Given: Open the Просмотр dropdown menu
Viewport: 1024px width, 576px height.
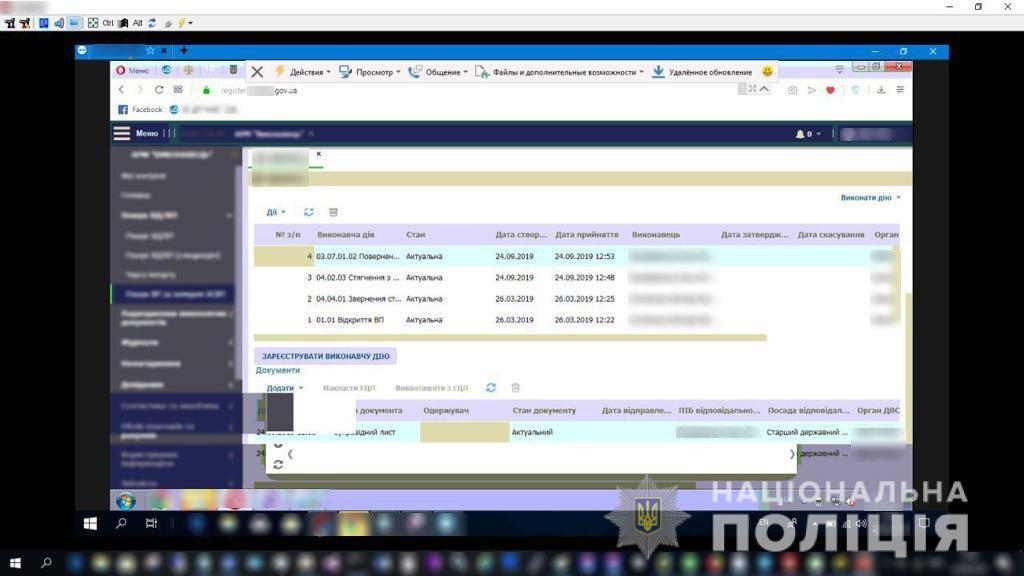Looking at the screenshot, I should [x=370, y=72].
